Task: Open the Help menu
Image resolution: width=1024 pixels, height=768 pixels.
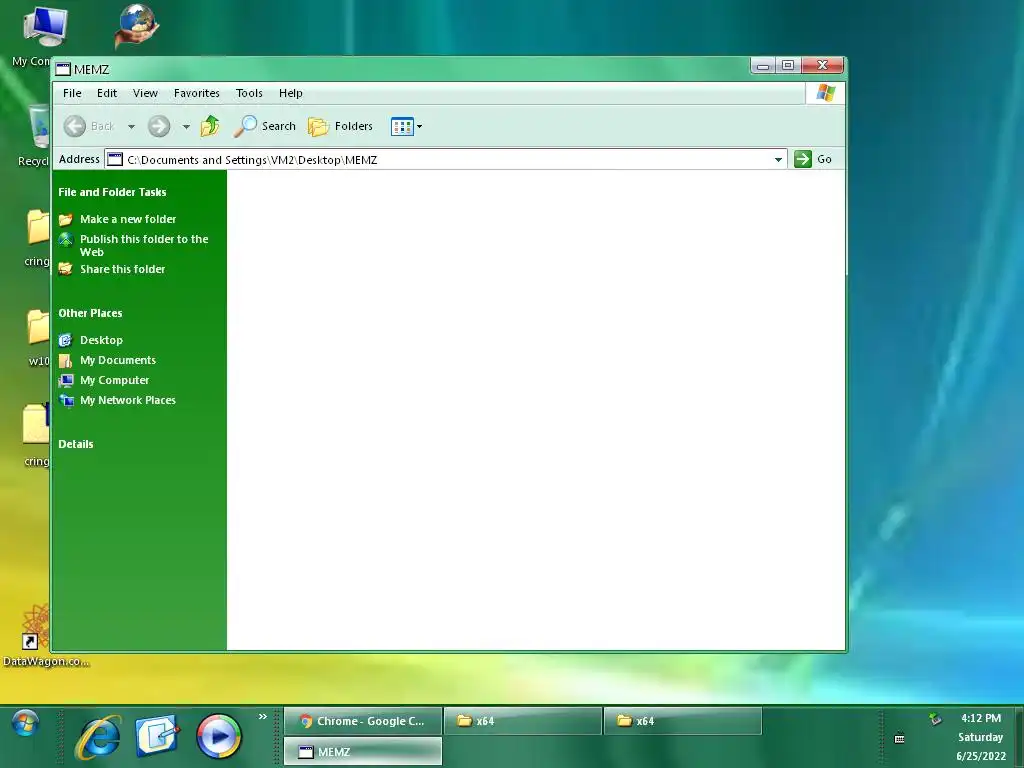Action: click(x=291, y=93)
